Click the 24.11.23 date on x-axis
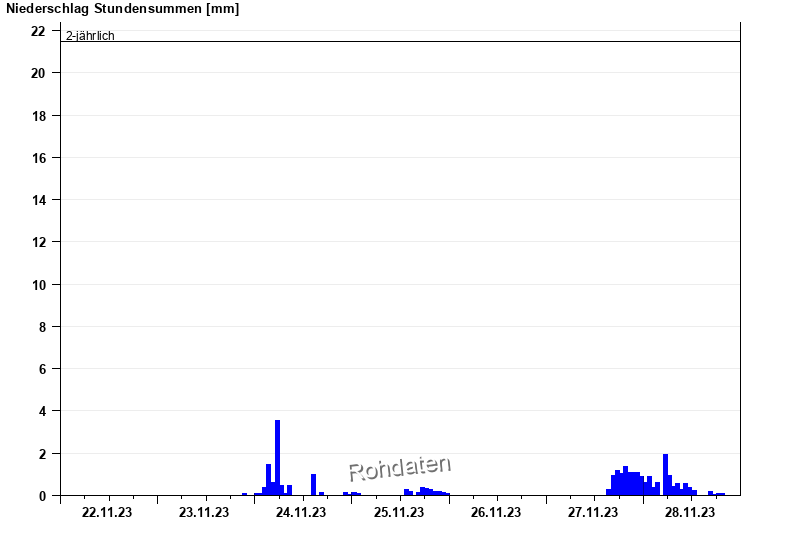This screenshot has height=550, width=800. [x=301, y=513]
